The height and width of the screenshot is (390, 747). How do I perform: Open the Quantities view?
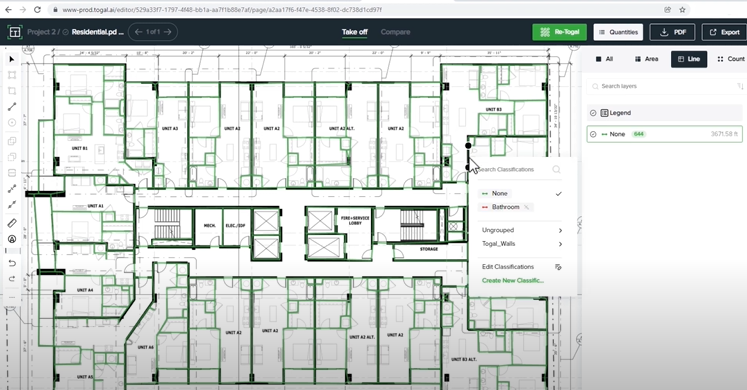618,32
